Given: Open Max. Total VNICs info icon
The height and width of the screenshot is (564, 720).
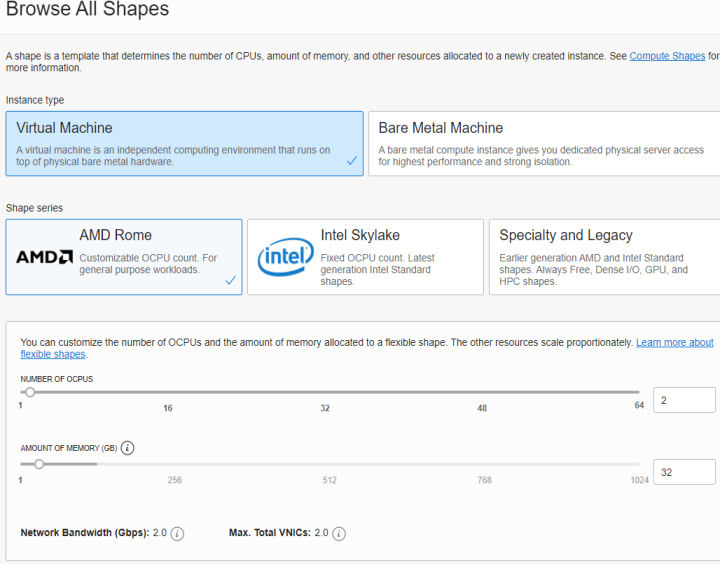Looking at the screenshot, I should (339, 534).
